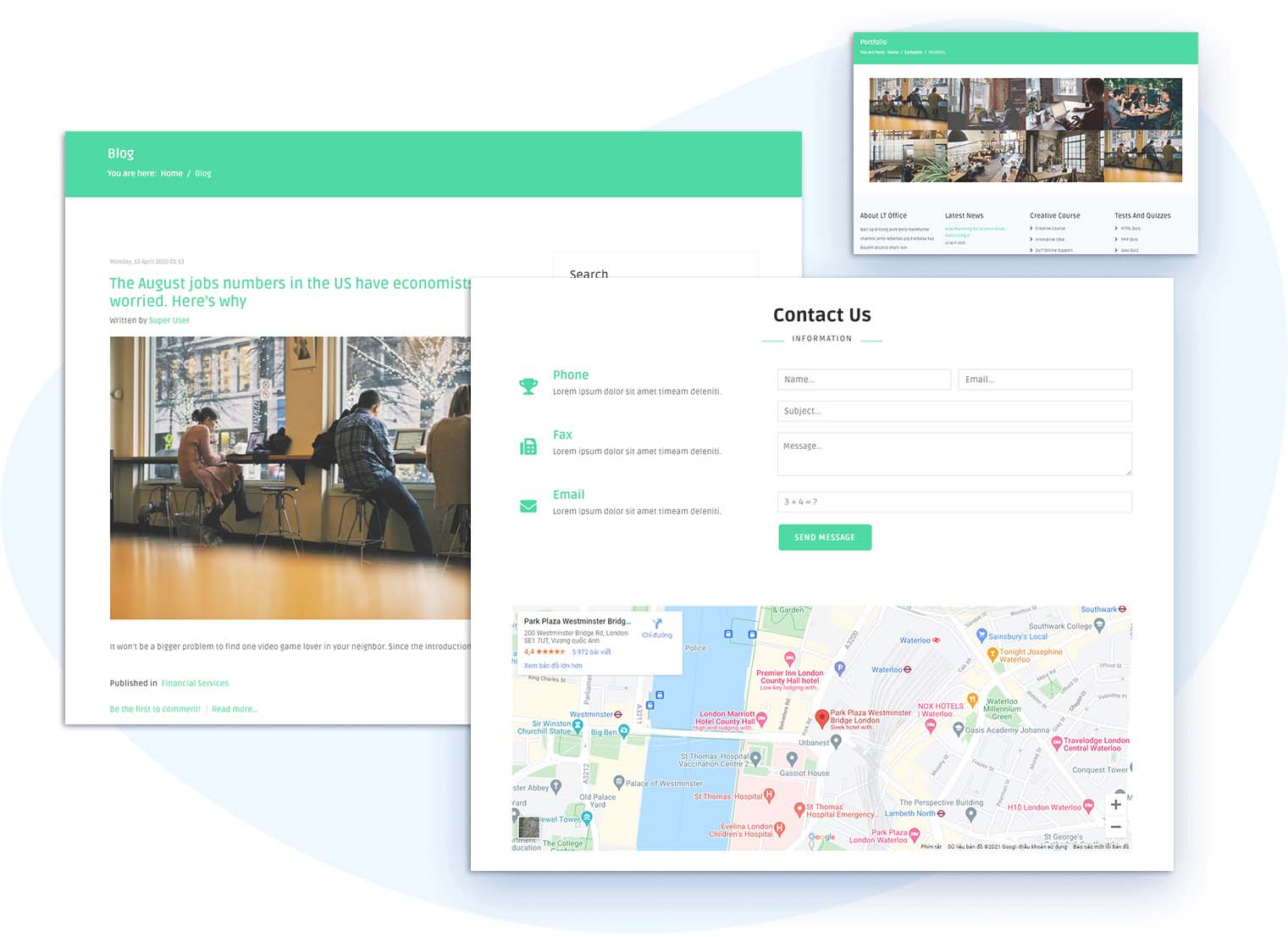Open Home breadcrumb link on Blog page

[x=172, y=174]
